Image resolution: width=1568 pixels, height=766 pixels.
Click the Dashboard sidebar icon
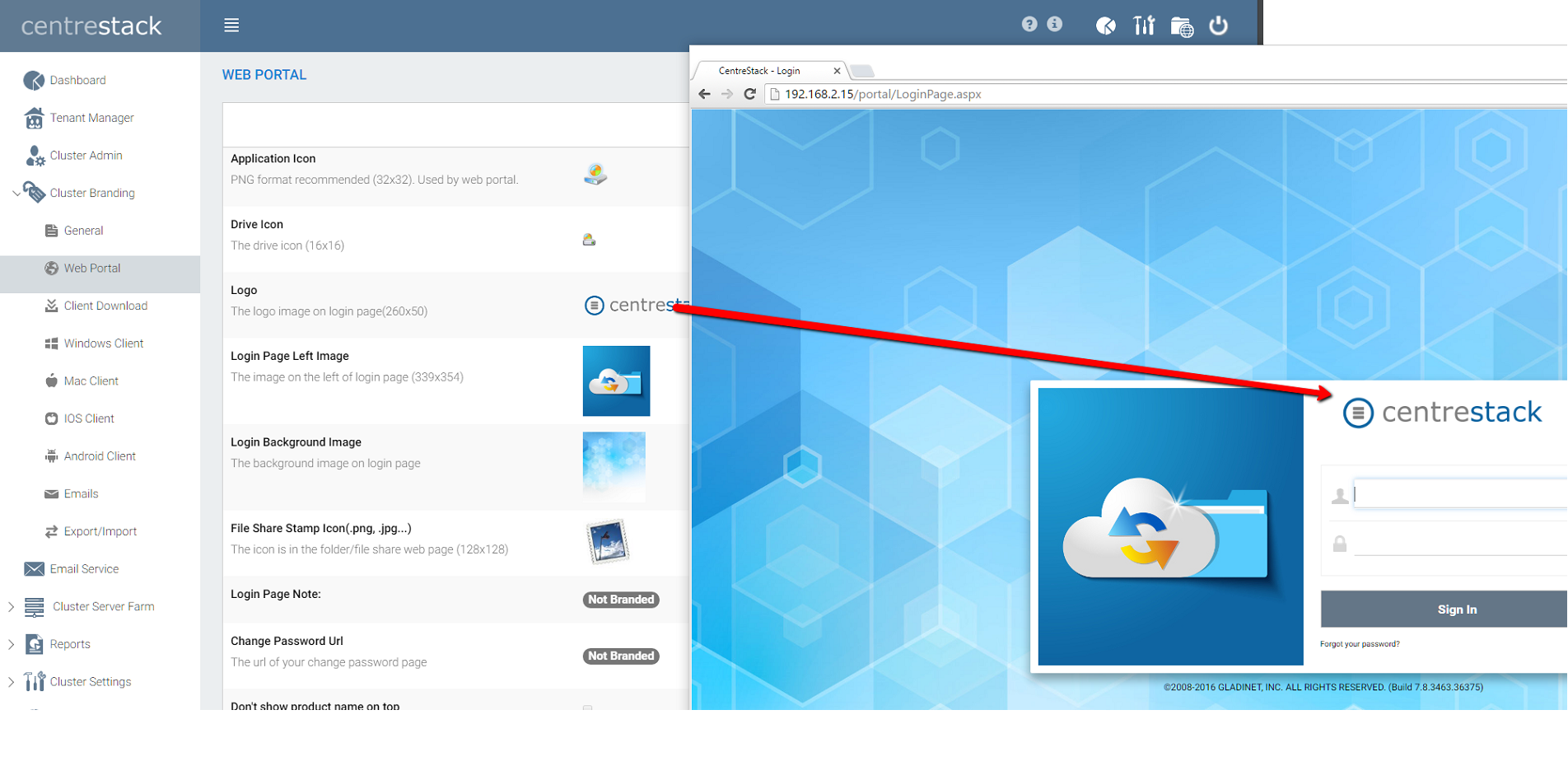pos(34,80)
